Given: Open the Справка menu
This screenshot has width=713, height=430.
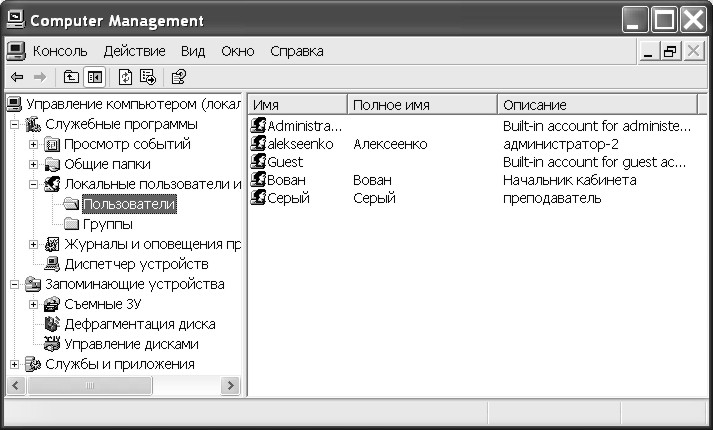Looking at the screenshot, I should click(297, 51).
